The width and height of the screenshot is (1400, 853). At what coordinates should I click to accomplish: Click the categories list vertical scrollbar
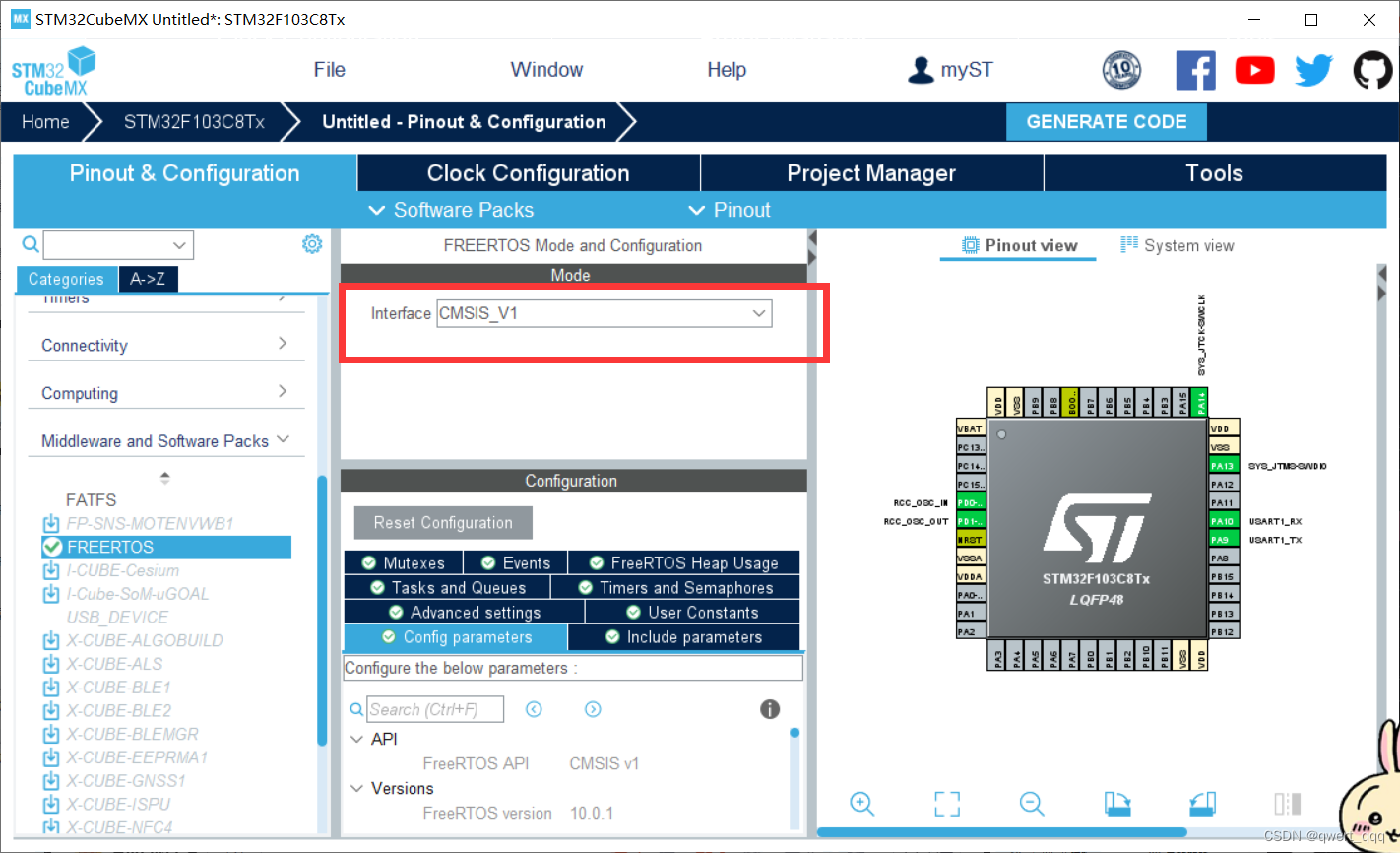tap(322, 611)
